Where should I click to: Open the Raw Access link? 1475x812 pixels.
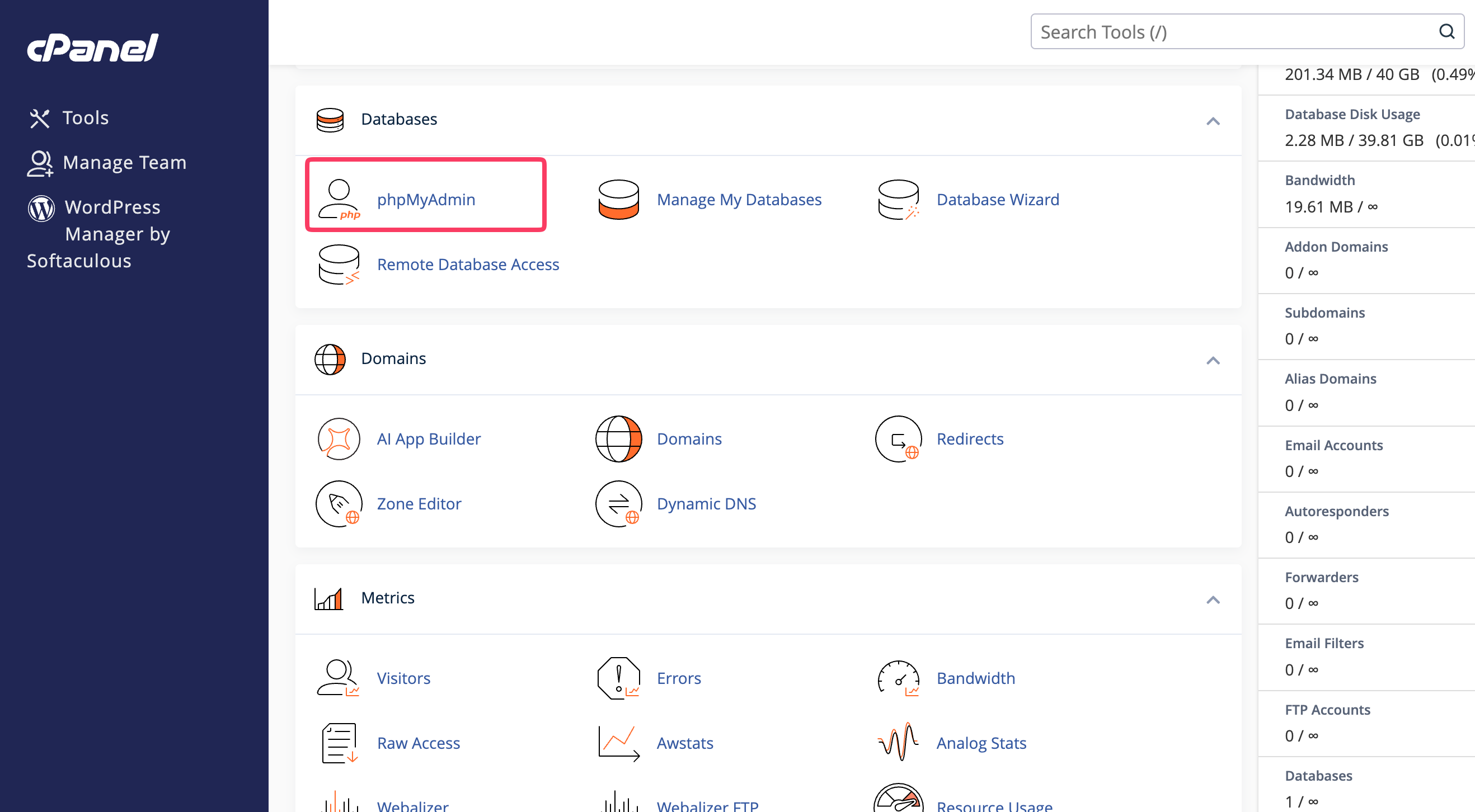[x=419, y=743]
